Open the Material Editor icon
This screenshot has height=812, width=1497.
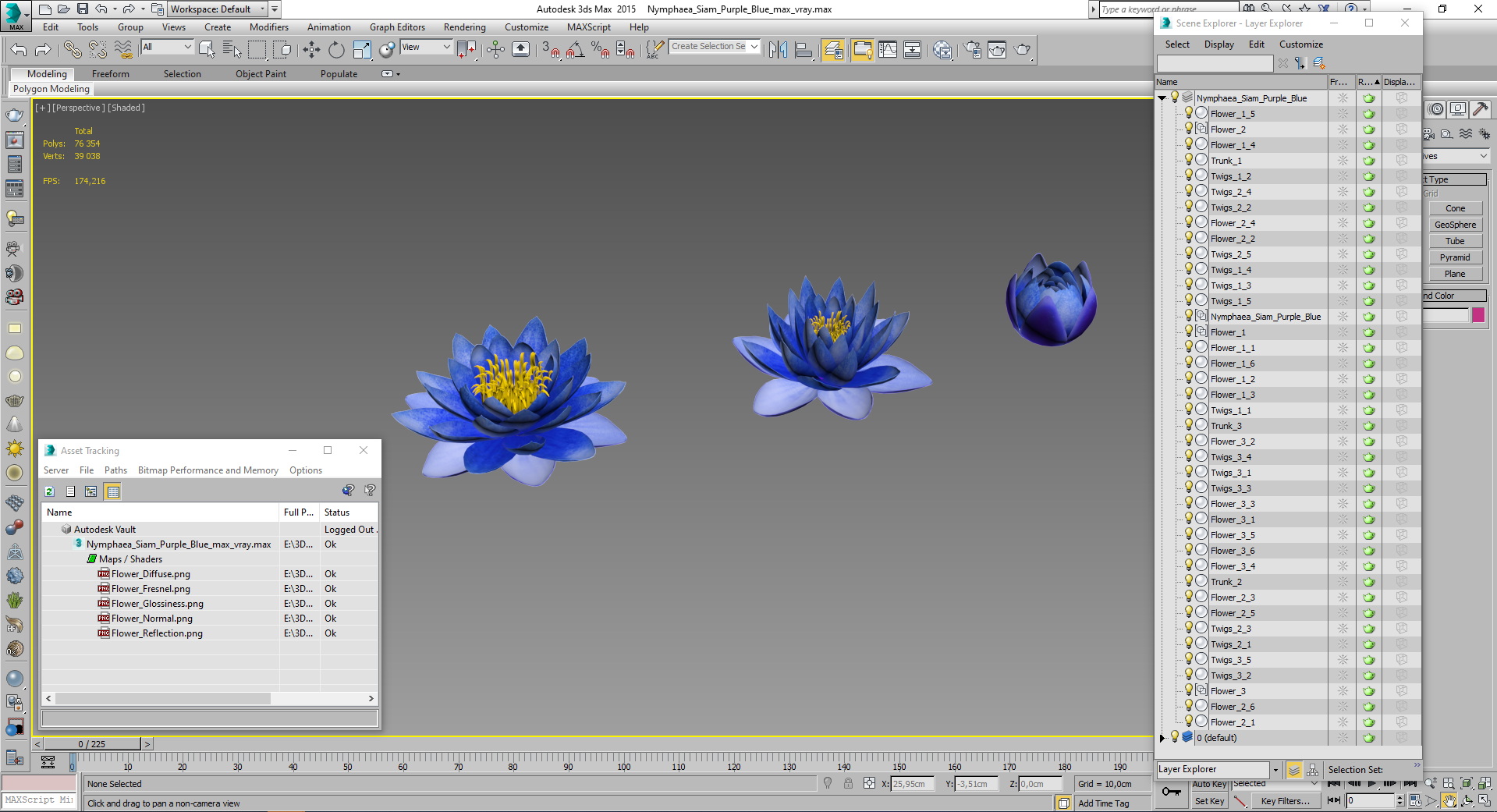(942, 50)
